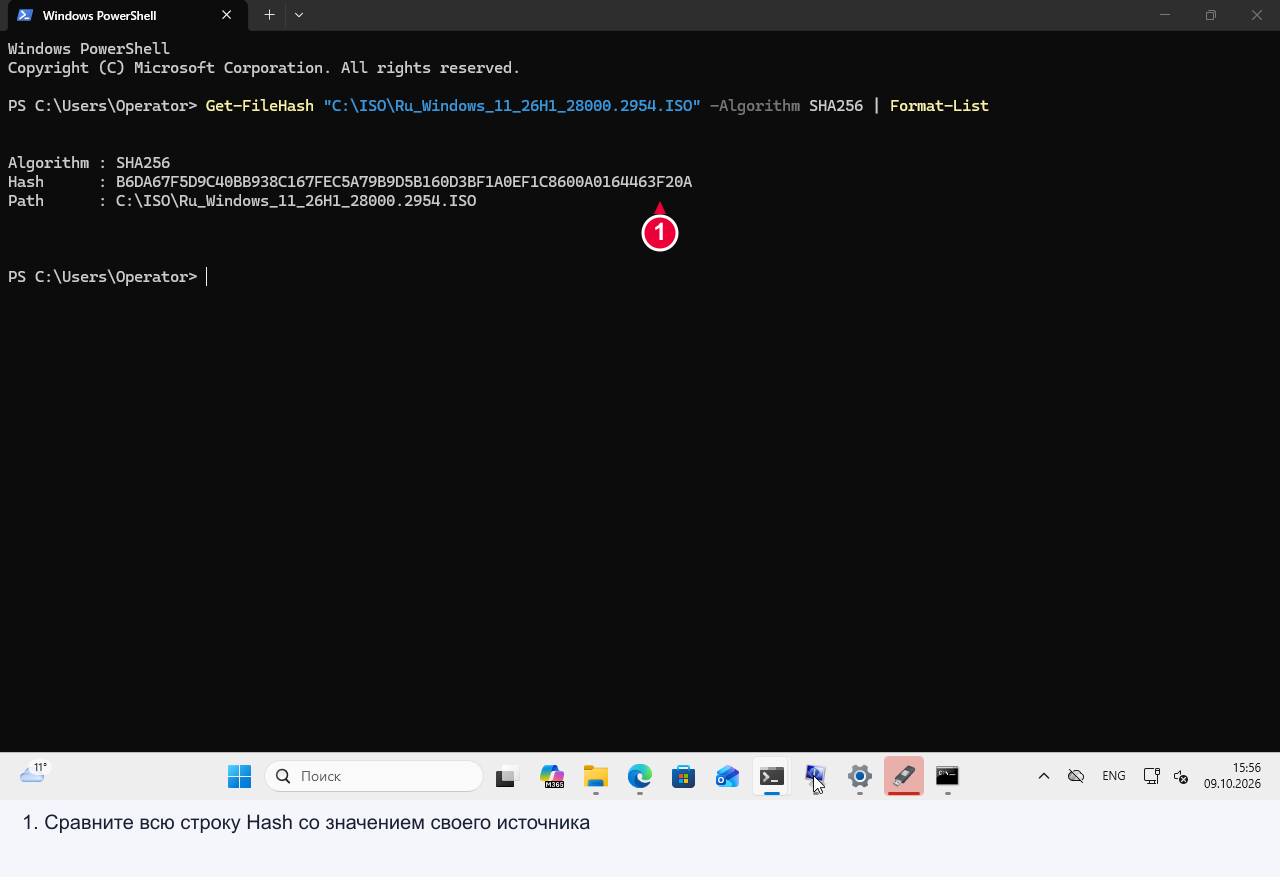
Task: Click the Get-FileHash command text
Action: click(260, 106)
